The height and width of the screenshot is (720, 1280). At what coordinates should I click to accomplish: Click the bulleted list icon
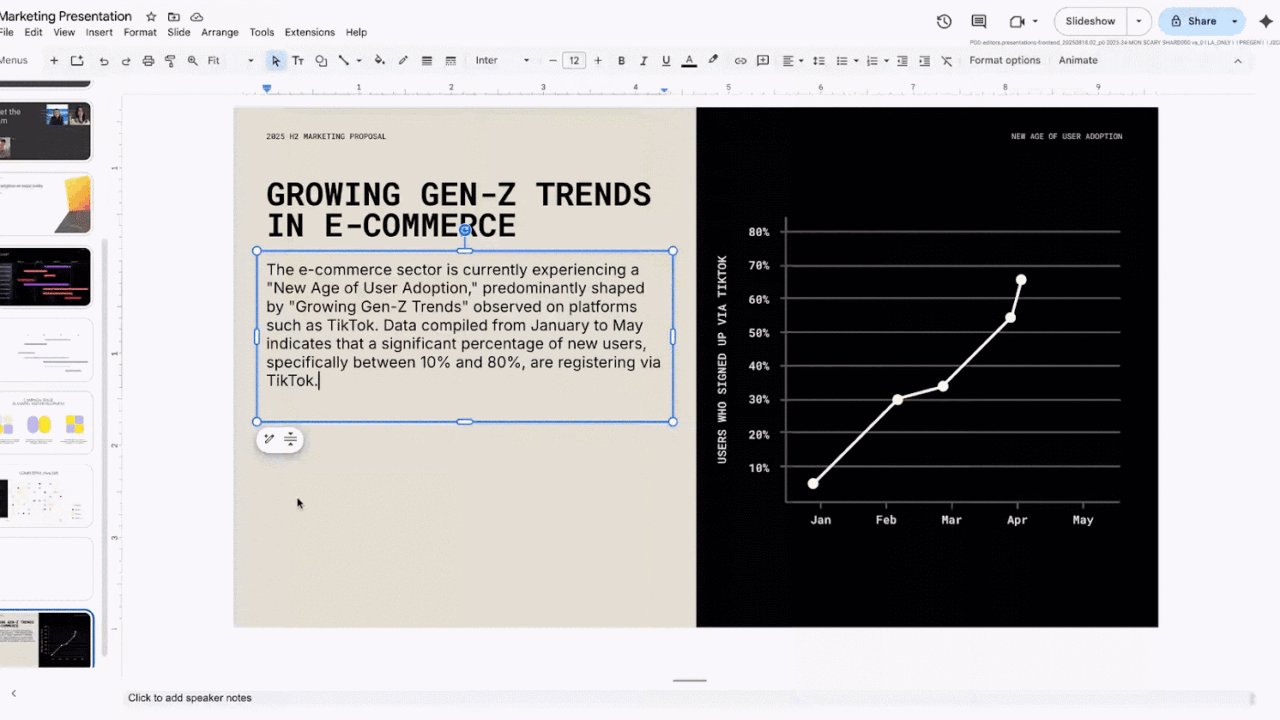click(x=842, y=61)
